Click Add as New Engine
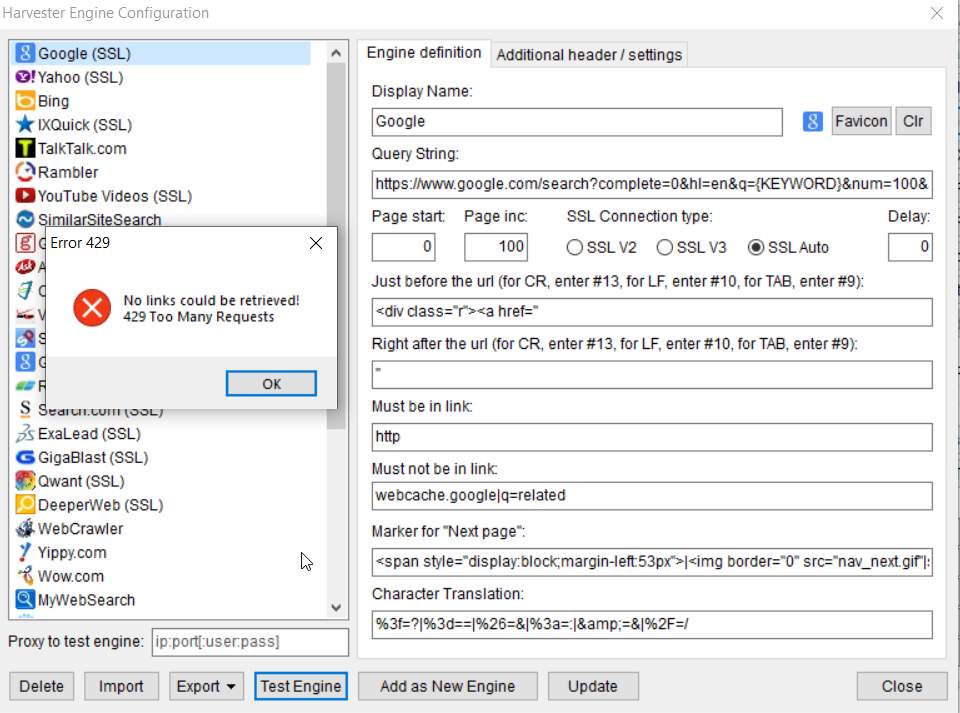Screen dimensions: 960x713 (x=448, y=686)
